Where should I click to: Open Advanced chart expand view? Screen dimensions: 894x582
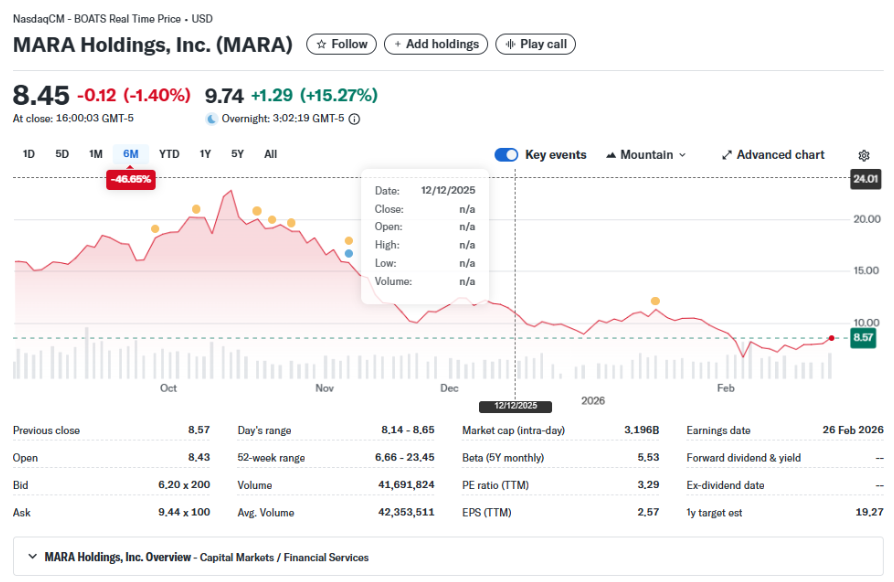pos(773,155)
